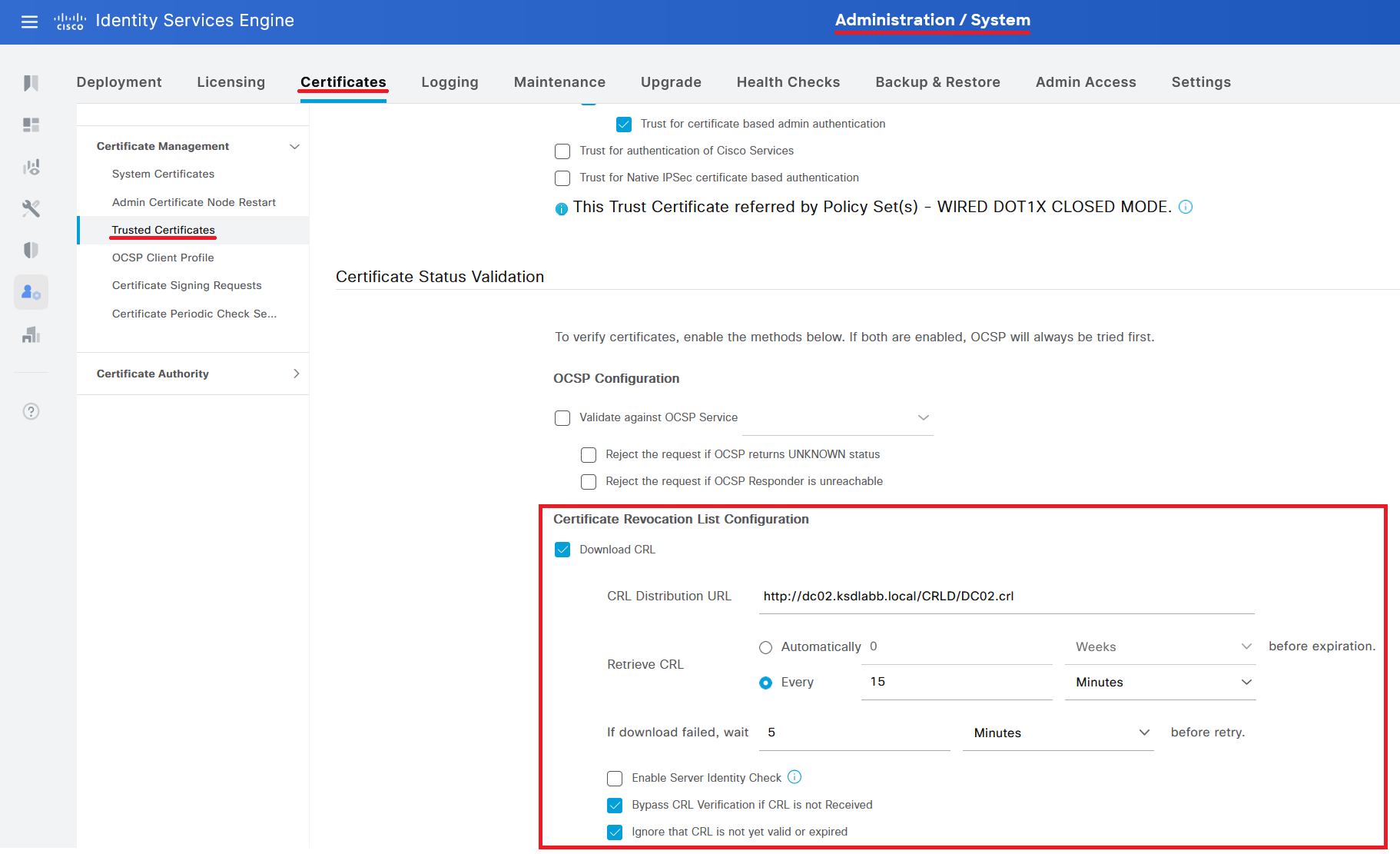
Task: Open the Every interval Minutes dropdown
Action: pyautogui.click(x=1160, y=682)
